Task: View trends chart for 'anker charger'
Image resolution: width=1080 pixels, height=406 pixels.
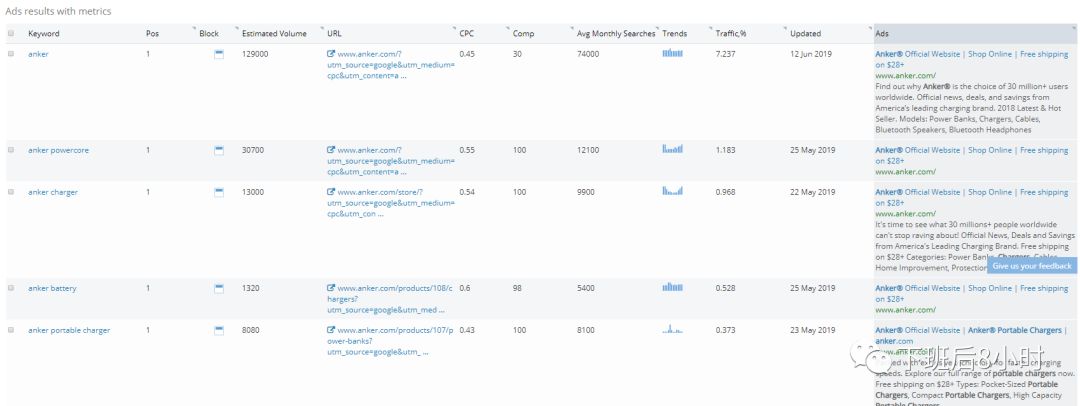Action: [672, 191]
